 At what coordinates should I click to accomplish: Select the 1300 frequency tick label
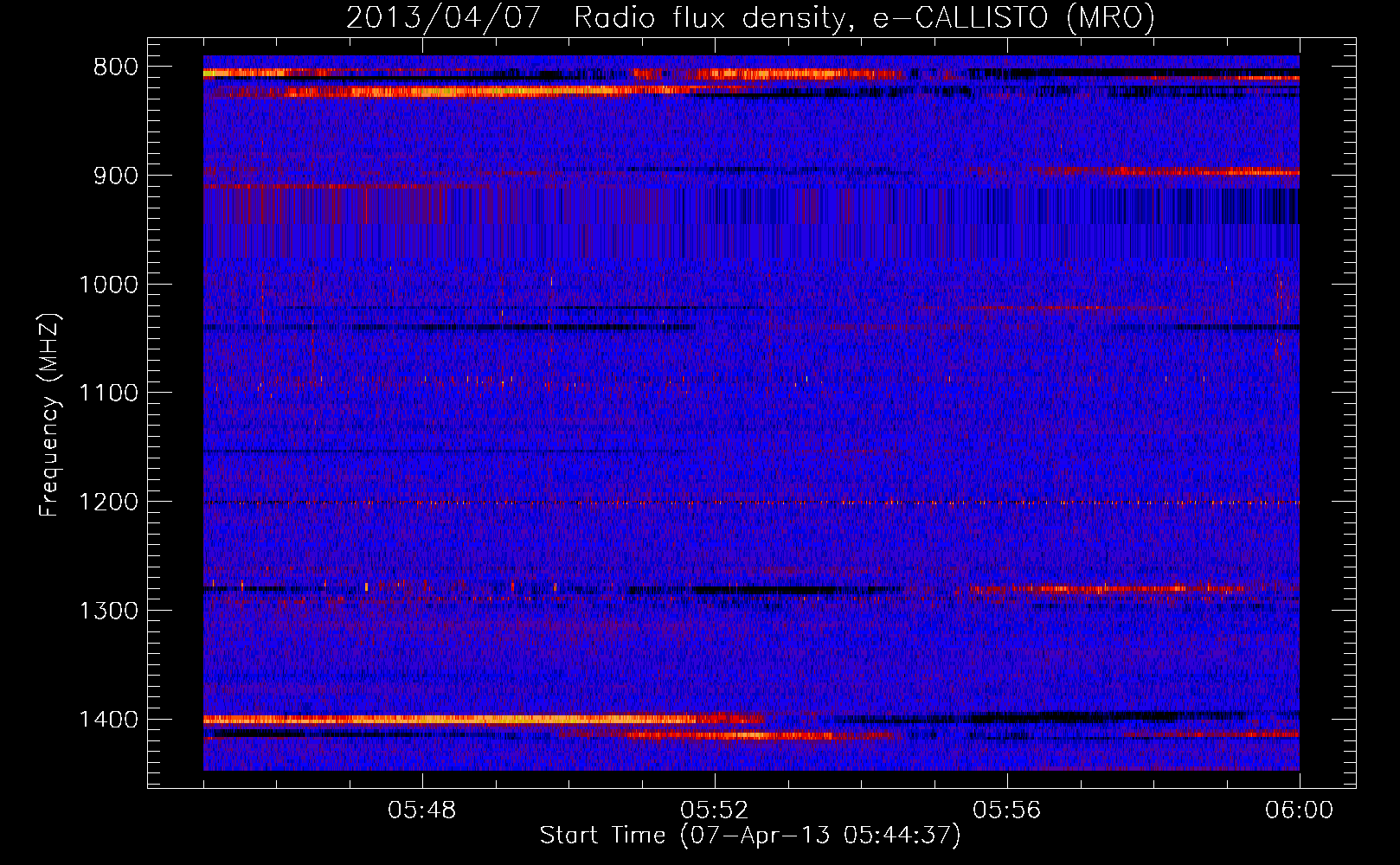[108, 612]
